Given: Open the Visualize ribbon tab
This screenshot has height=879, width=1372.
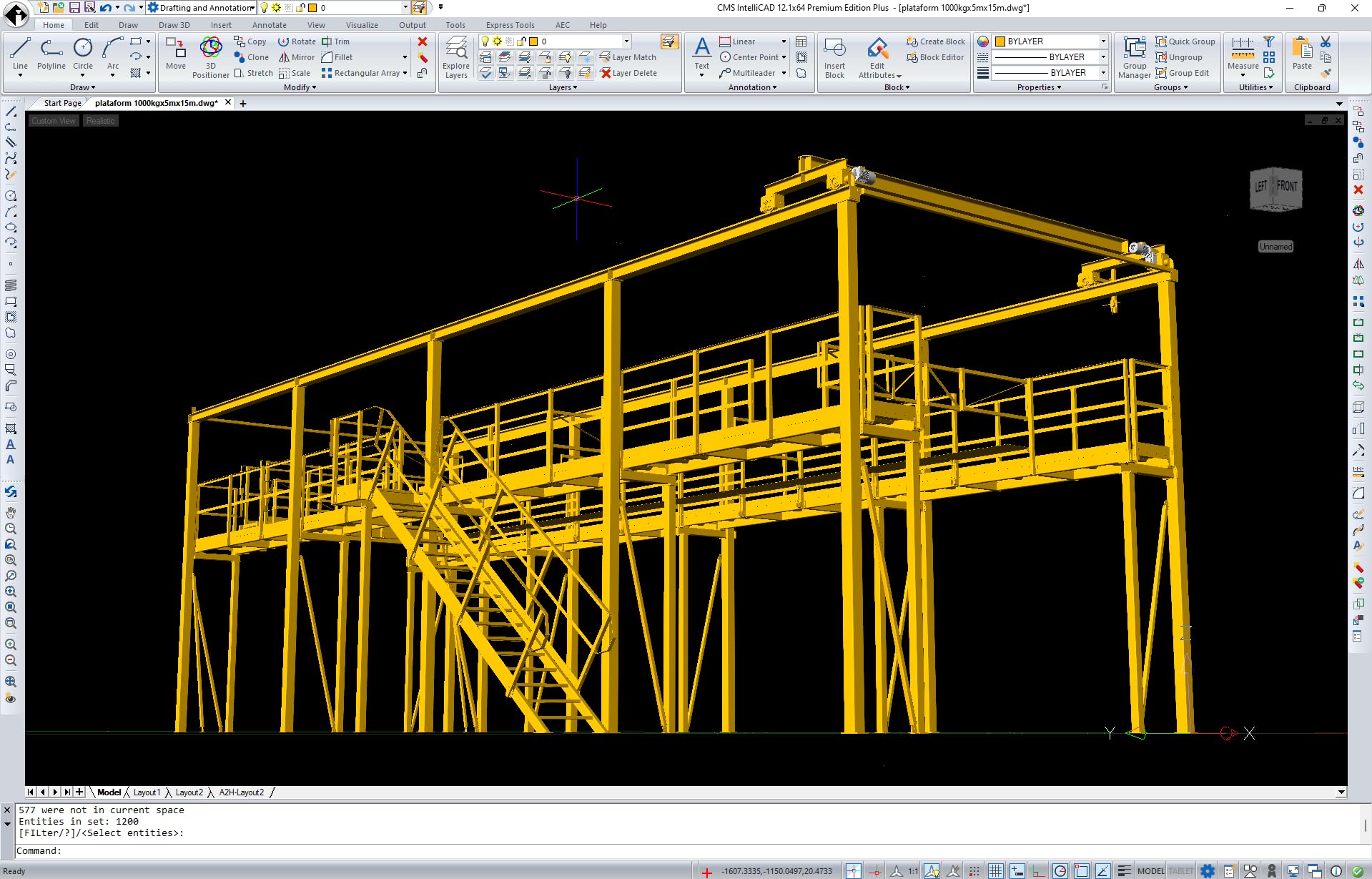Looking at the screenshot, I should (x=362, y=25).
